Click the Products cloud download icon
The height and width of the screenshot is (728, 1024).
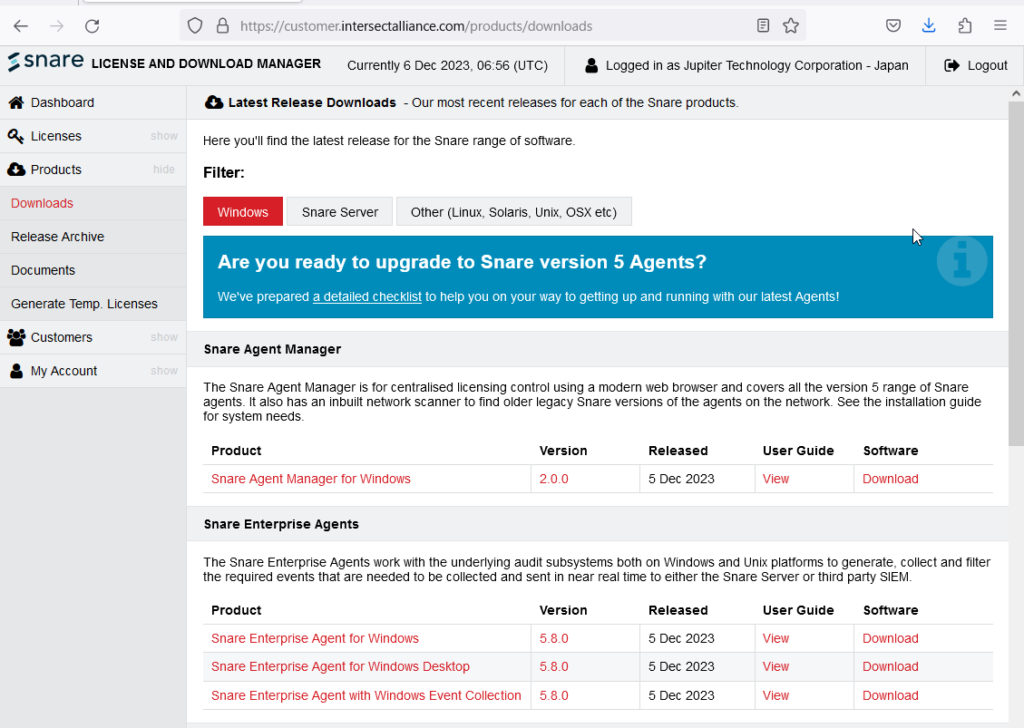point(16,170)
